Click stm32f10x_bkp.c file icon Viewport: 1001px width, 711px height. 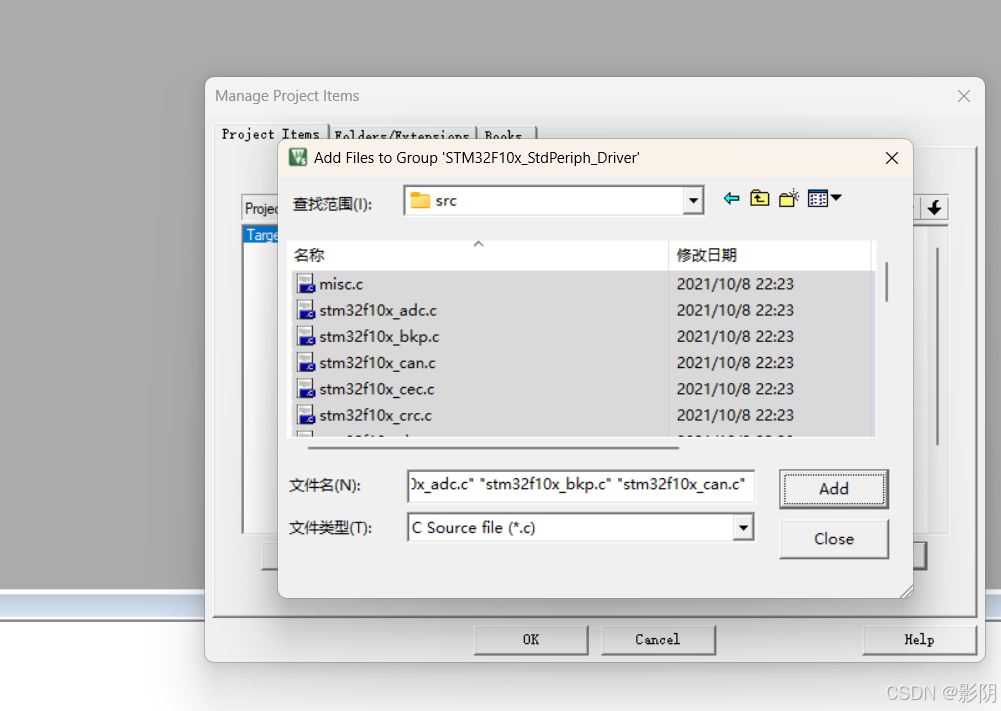coord(306,336)
